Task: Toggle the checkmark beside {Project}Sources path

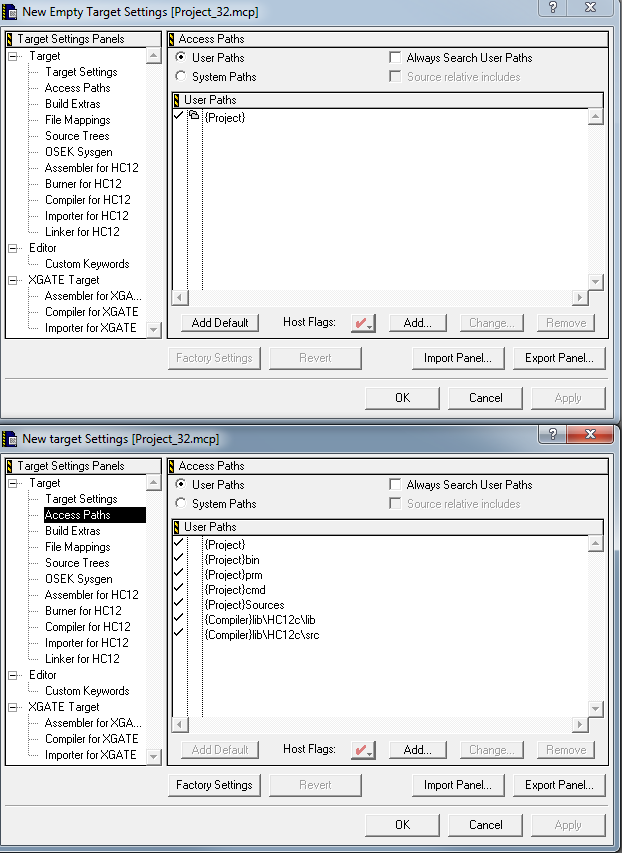Action: coord(178,603)
